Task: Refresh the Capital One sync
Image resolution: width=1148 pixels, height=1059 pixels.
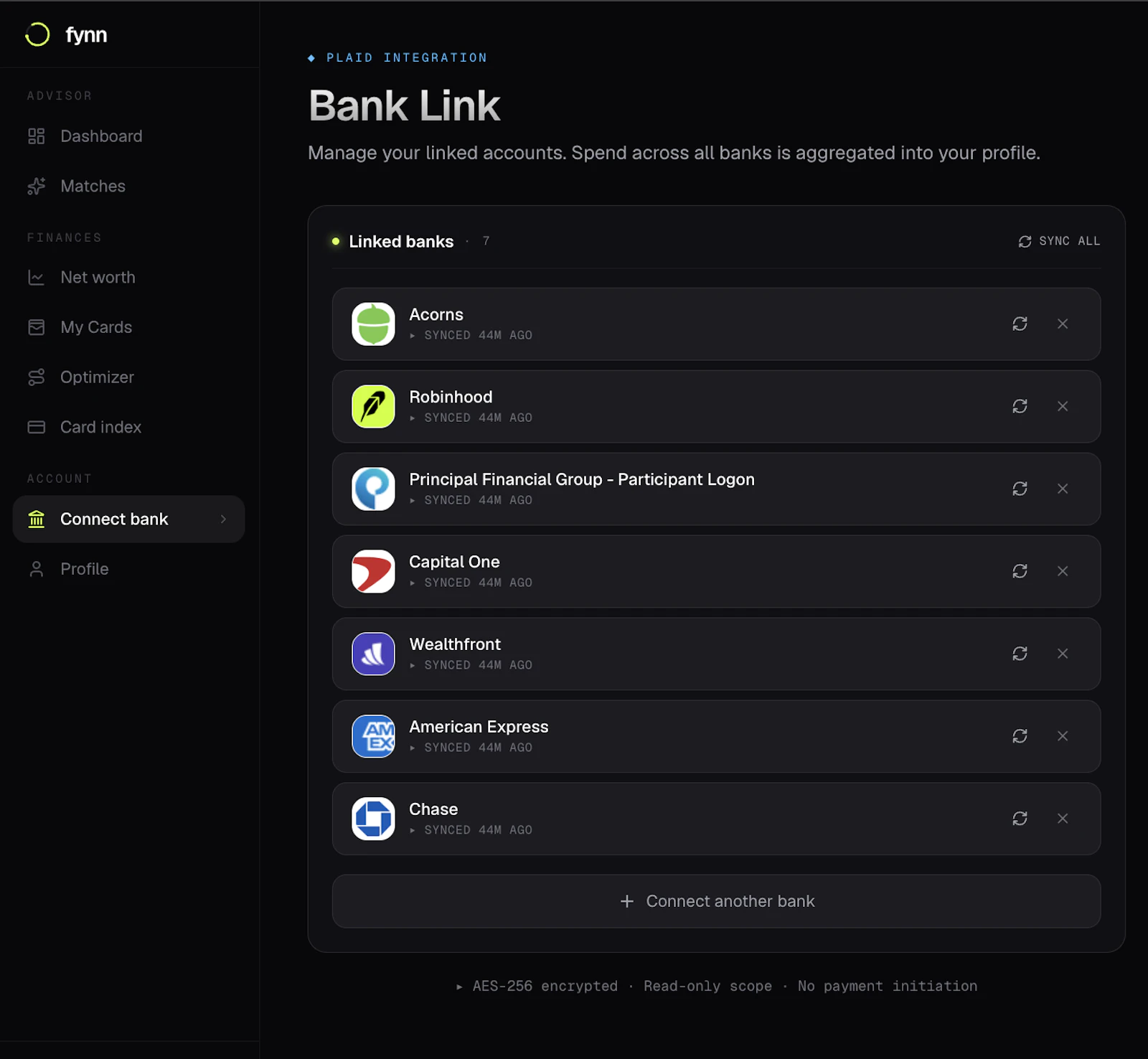Action: click(1020, 572)
